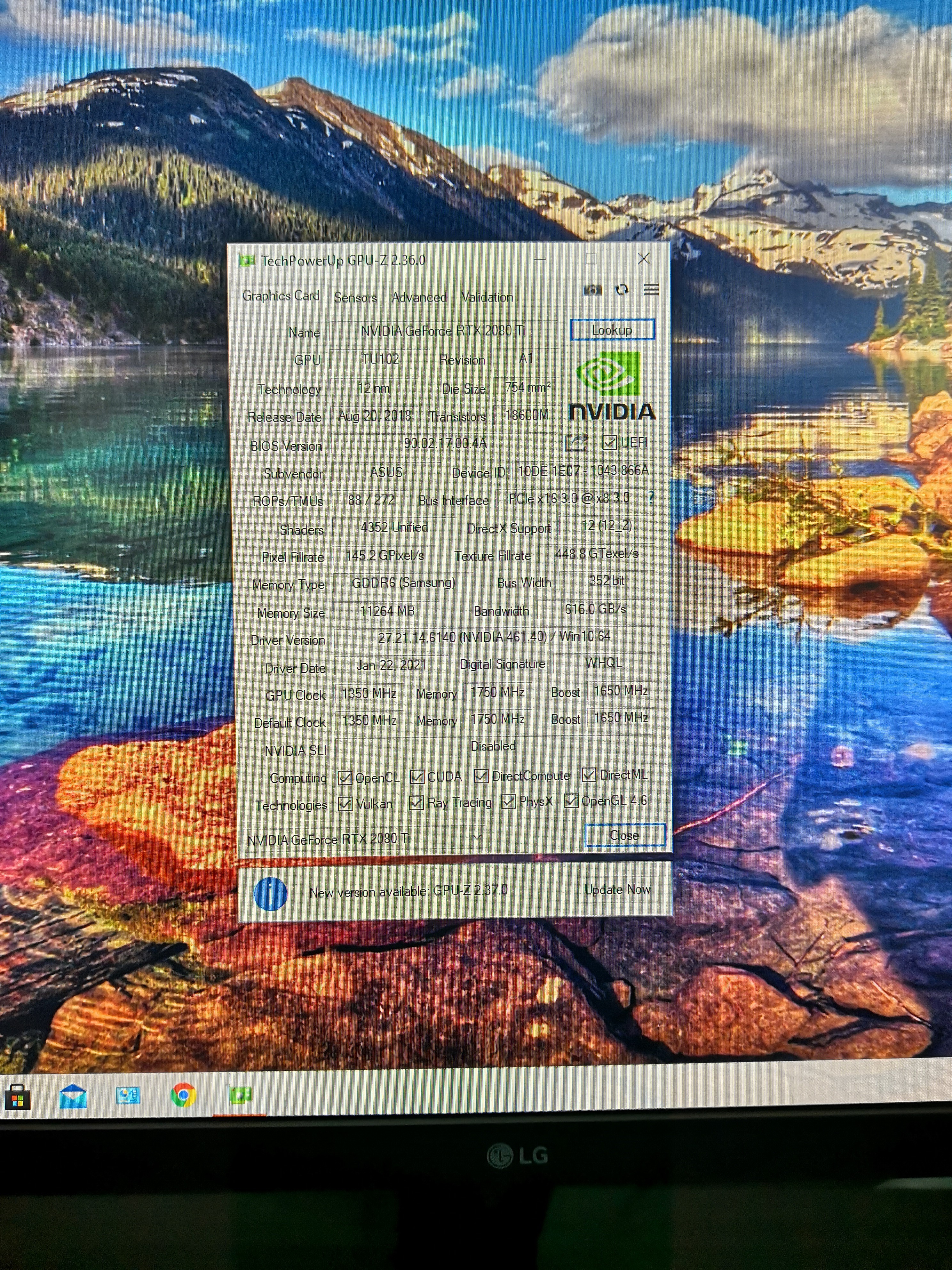
Task: Click the Pixel Fillrate value 145.2 GPixel/s
Action: coord(385,555)
